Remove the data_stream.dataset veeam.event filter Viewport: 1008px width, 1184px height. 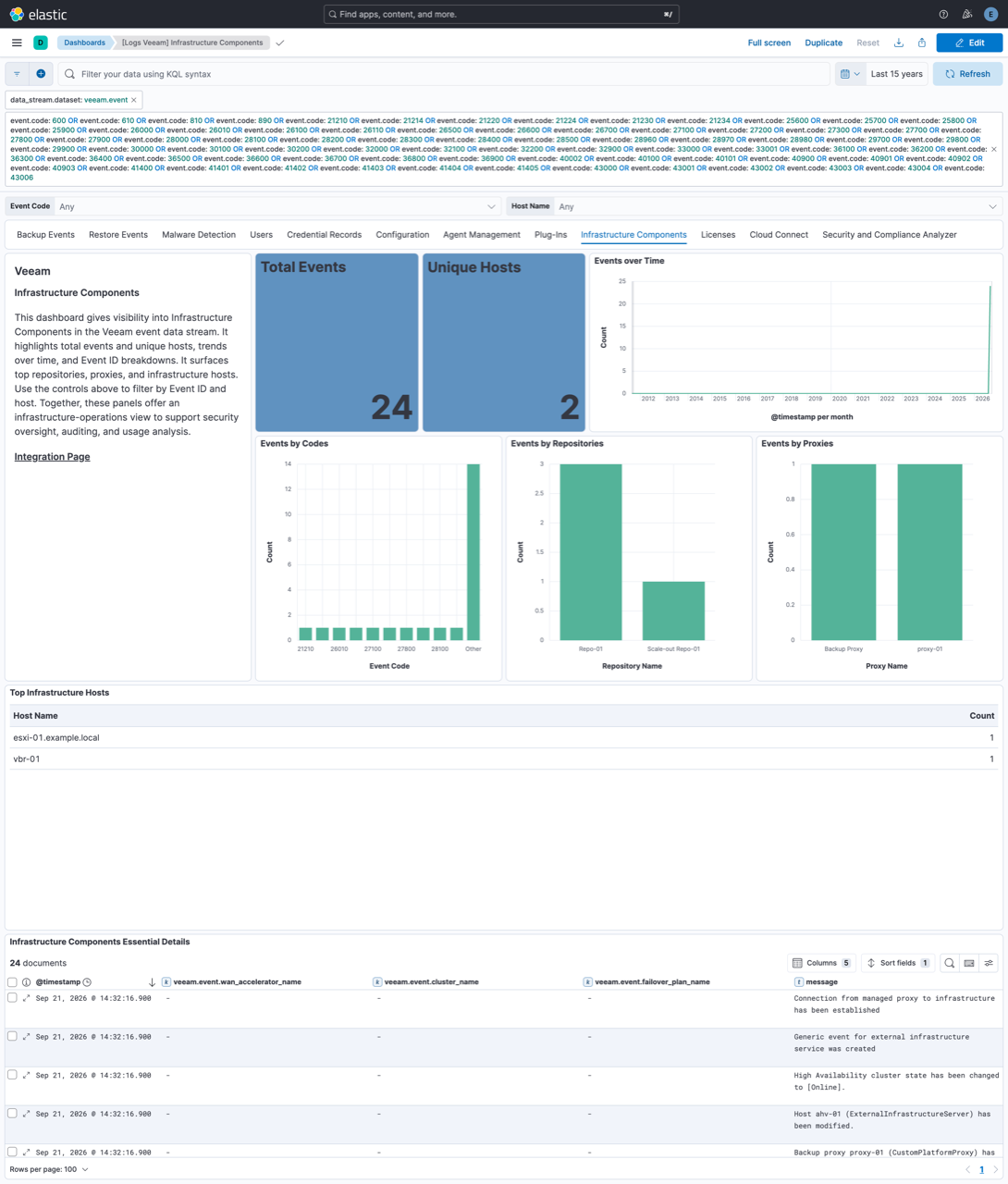[x=134, y=100]
